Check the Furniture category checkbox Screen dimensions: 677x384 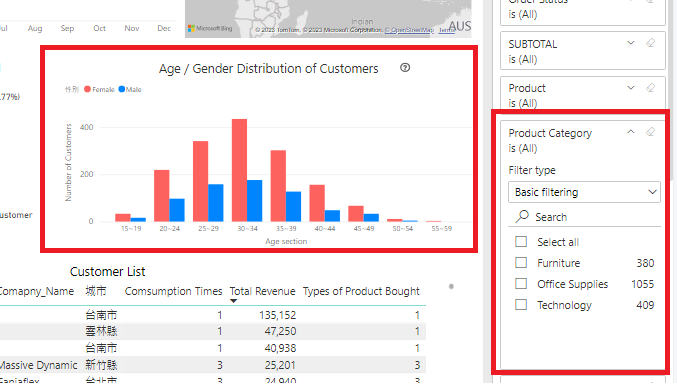tap(521, 263)
